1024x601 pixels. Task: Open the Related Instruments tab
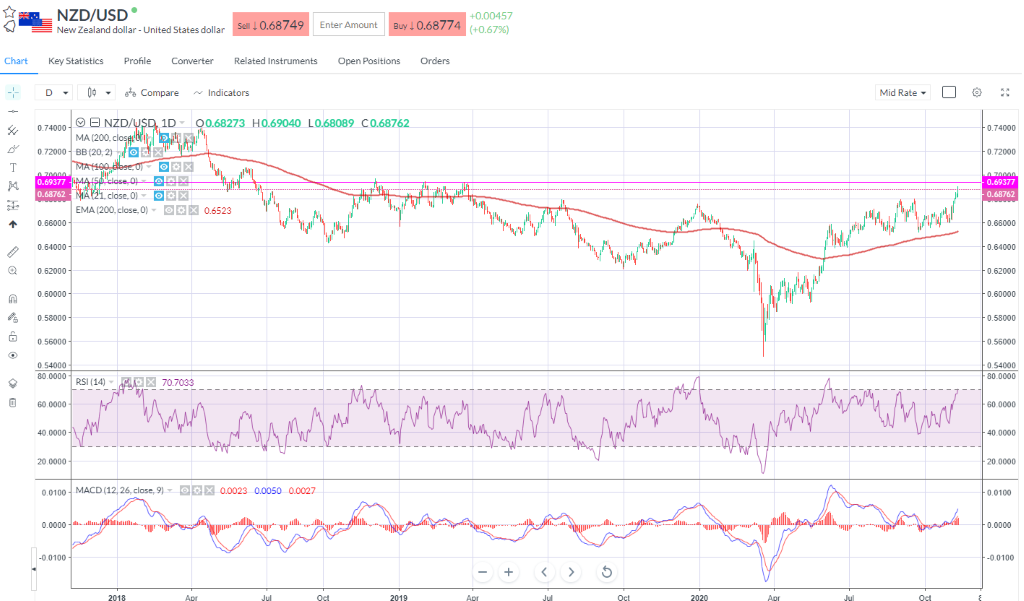[x=275, y=61]
